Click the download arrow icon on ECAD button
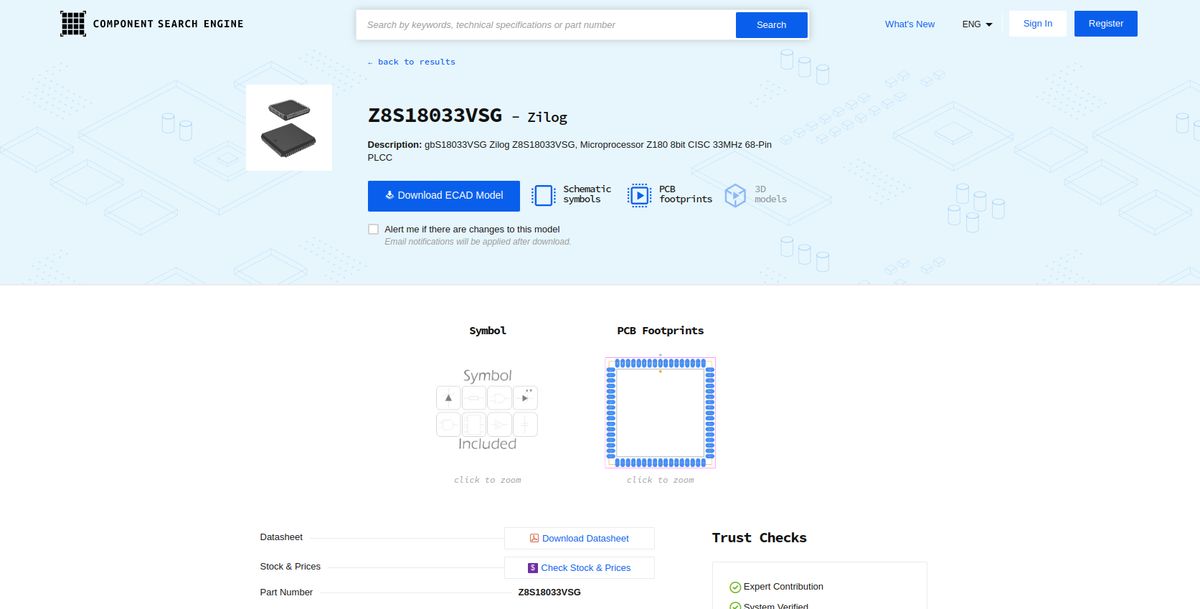The width and height of the screenshot is (1200, 609). click(x=388, y=195)
